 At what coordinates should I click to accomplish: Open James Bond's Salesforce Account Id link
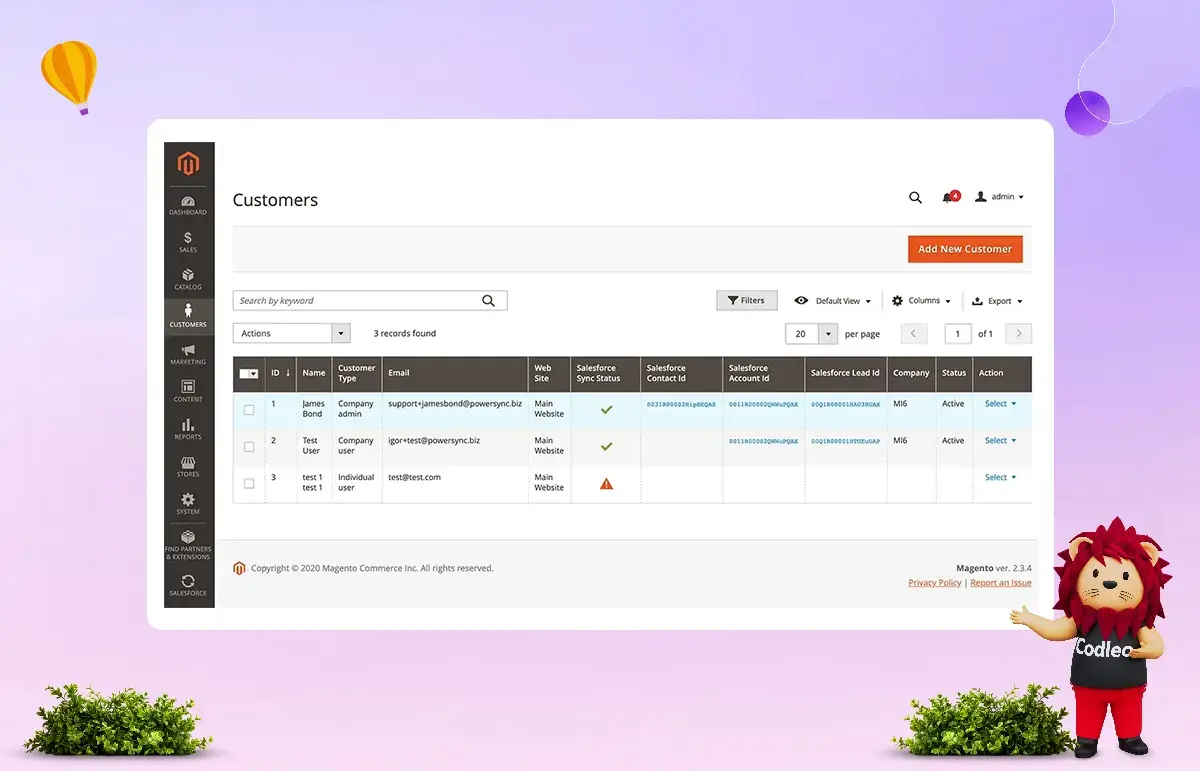(x=763, y=405)
